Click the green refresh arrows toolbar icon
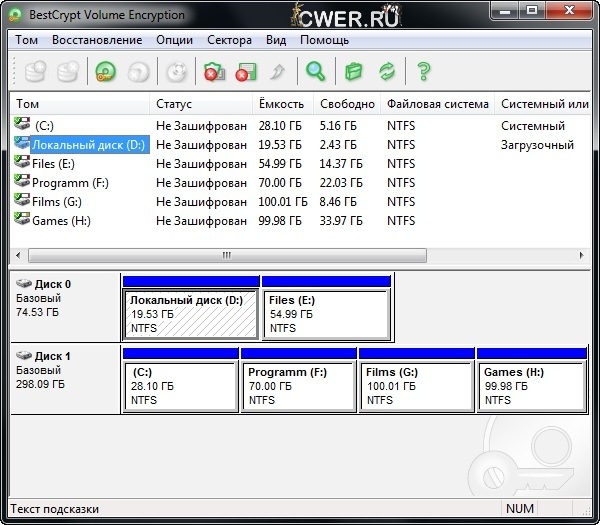600x525 pixels. (387, 71)
